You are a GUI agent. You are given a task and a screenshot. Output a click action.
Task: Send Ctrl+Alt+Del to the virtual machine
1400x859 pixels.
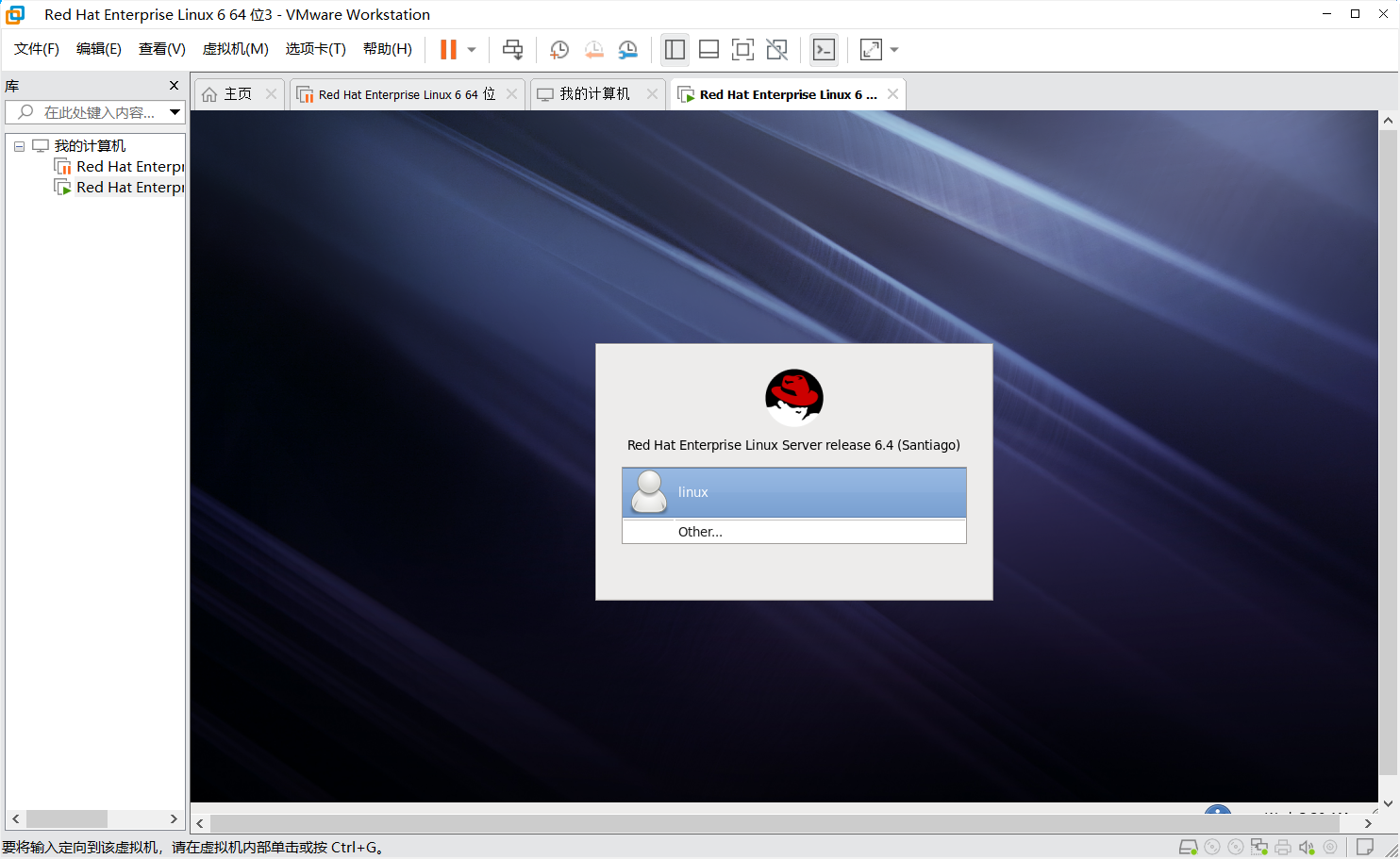[x=512, y=50]
